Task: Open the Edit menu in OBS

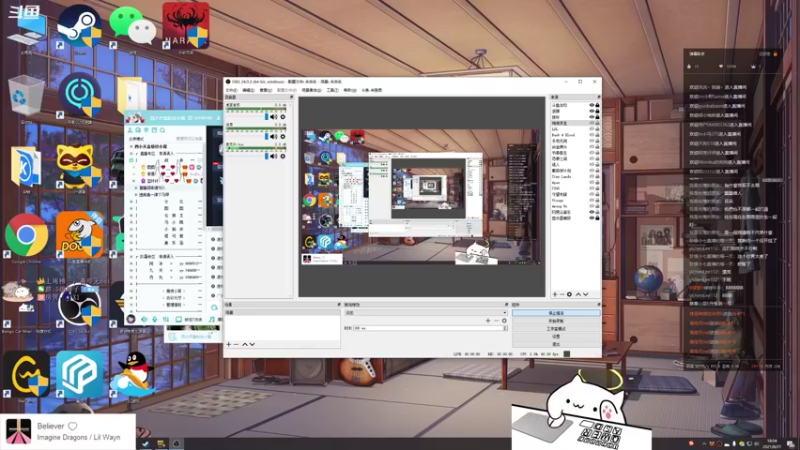Action: (248, 90)
